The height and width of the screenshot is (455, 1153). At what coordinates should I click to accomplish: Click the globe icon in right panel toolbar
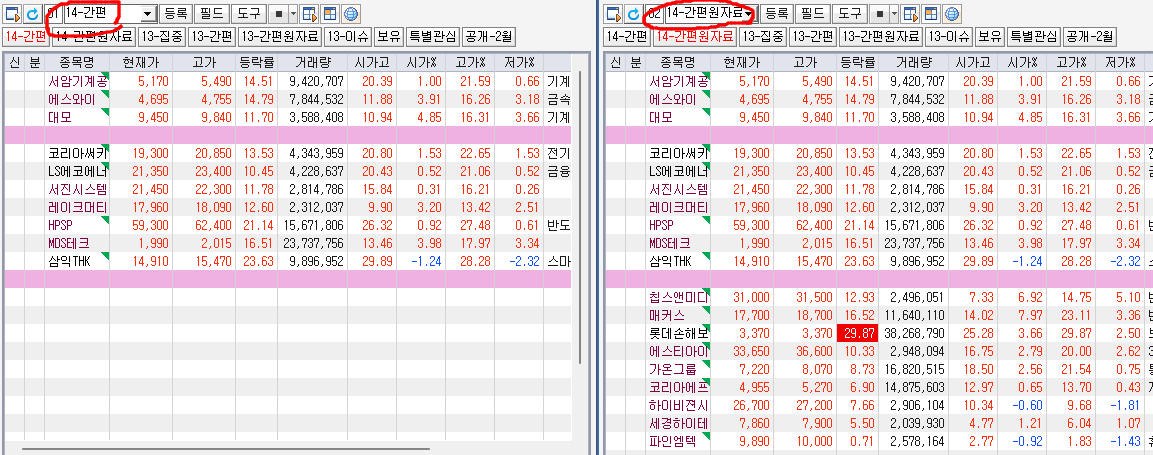[x=952, y=13]
